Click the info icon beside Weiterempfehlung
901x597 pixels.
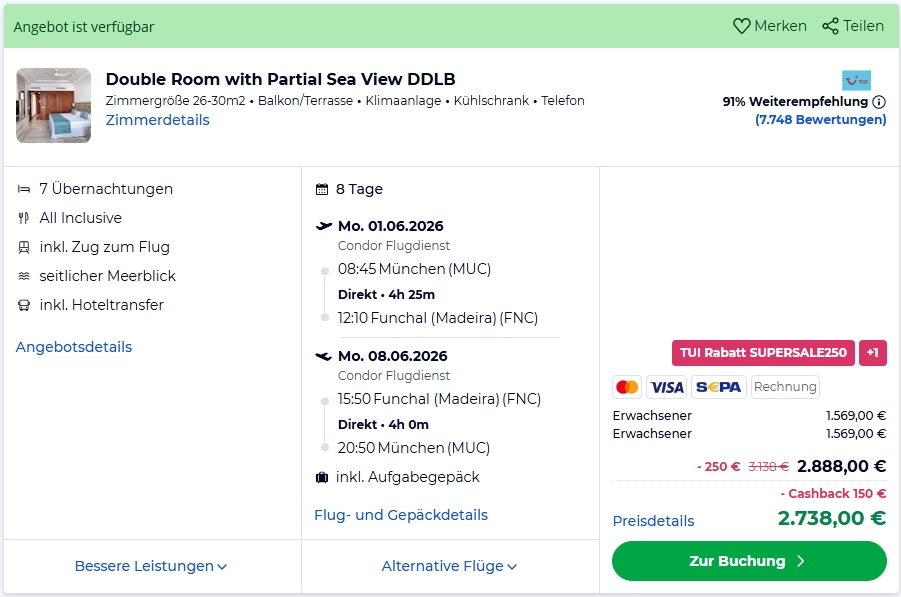[879, 102]
